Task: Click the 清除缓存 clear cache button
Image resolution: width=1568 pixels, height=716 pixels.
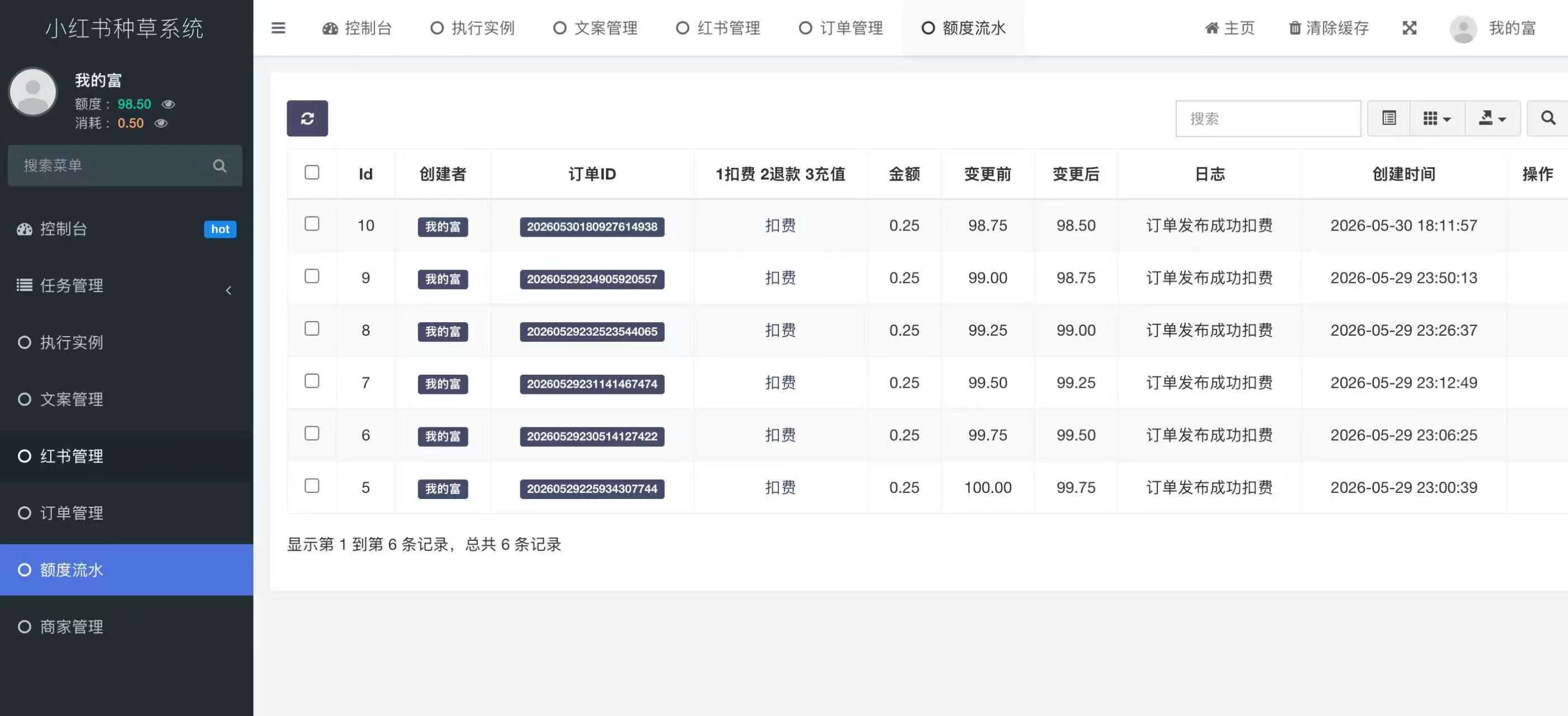Action: [1329, 28]
